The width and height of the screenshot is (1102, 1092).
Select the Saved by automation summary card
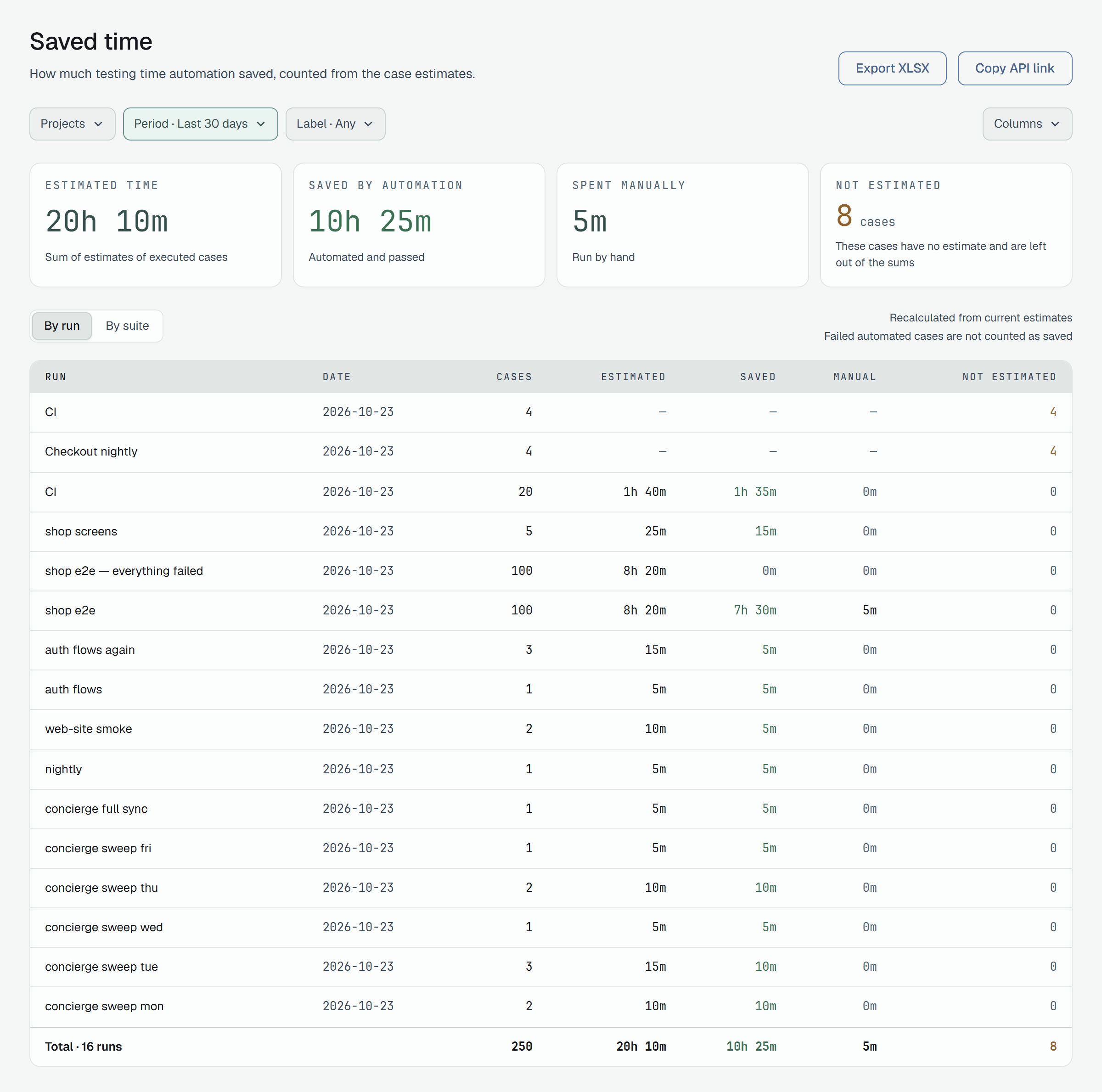[419, 225]
